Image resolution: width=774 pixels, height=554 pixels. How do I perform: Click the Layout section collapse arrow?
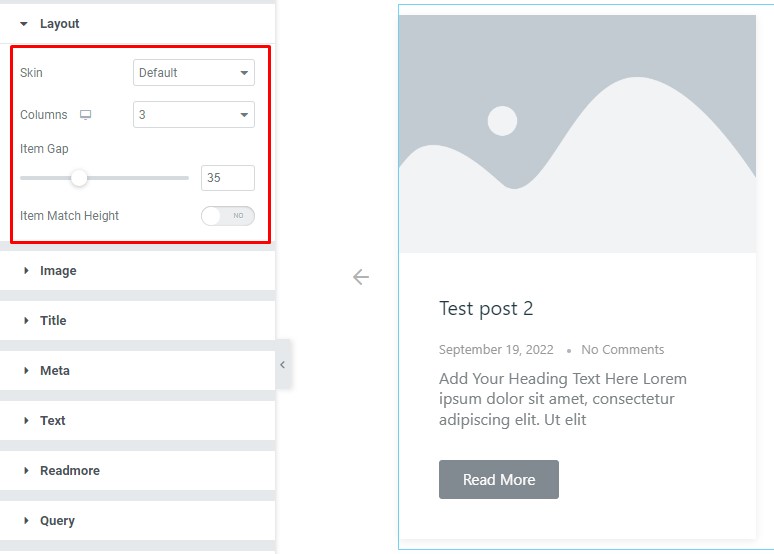tap(24, 24)
